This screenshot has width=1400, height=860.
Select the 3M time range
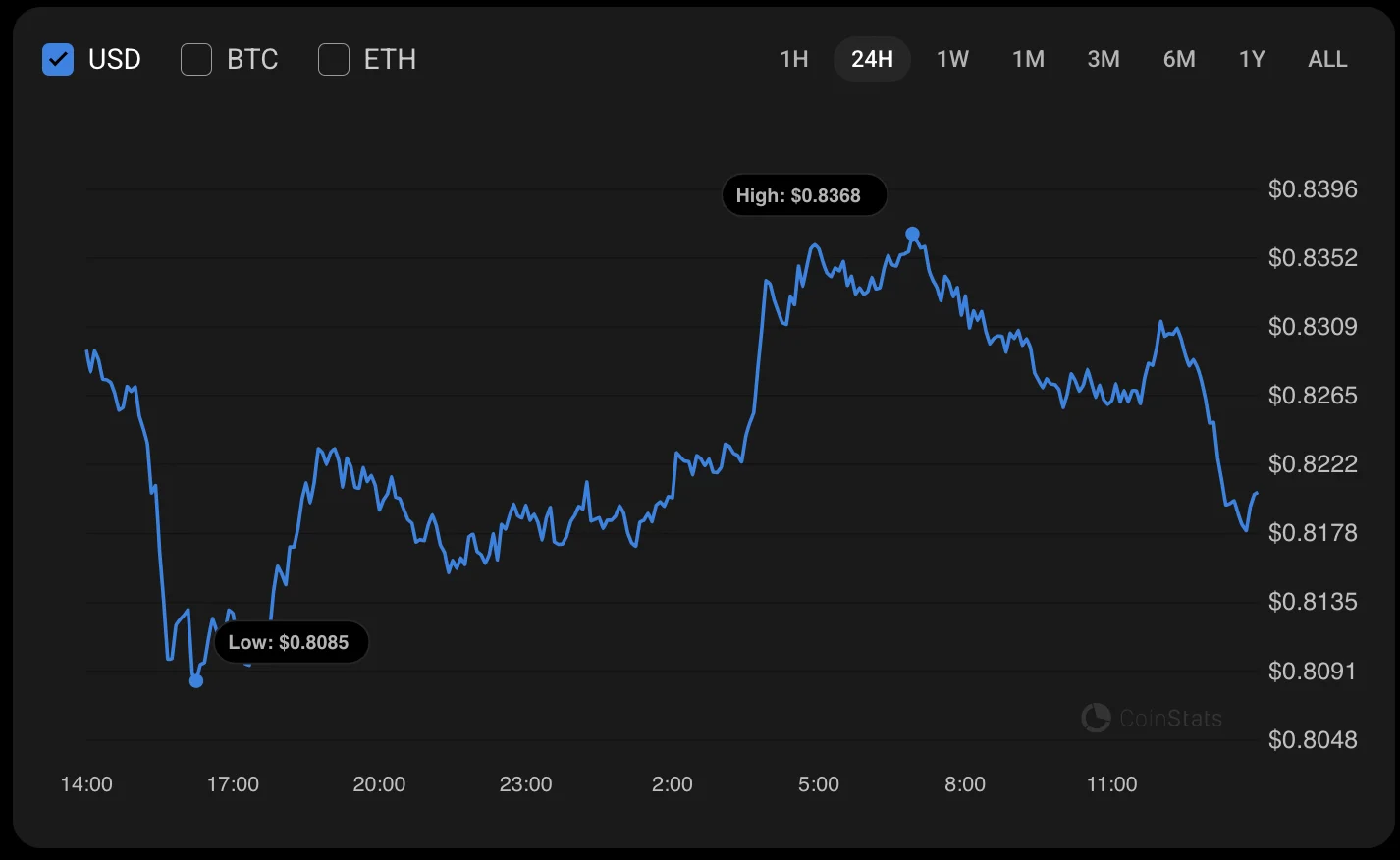coord(1104,60)
